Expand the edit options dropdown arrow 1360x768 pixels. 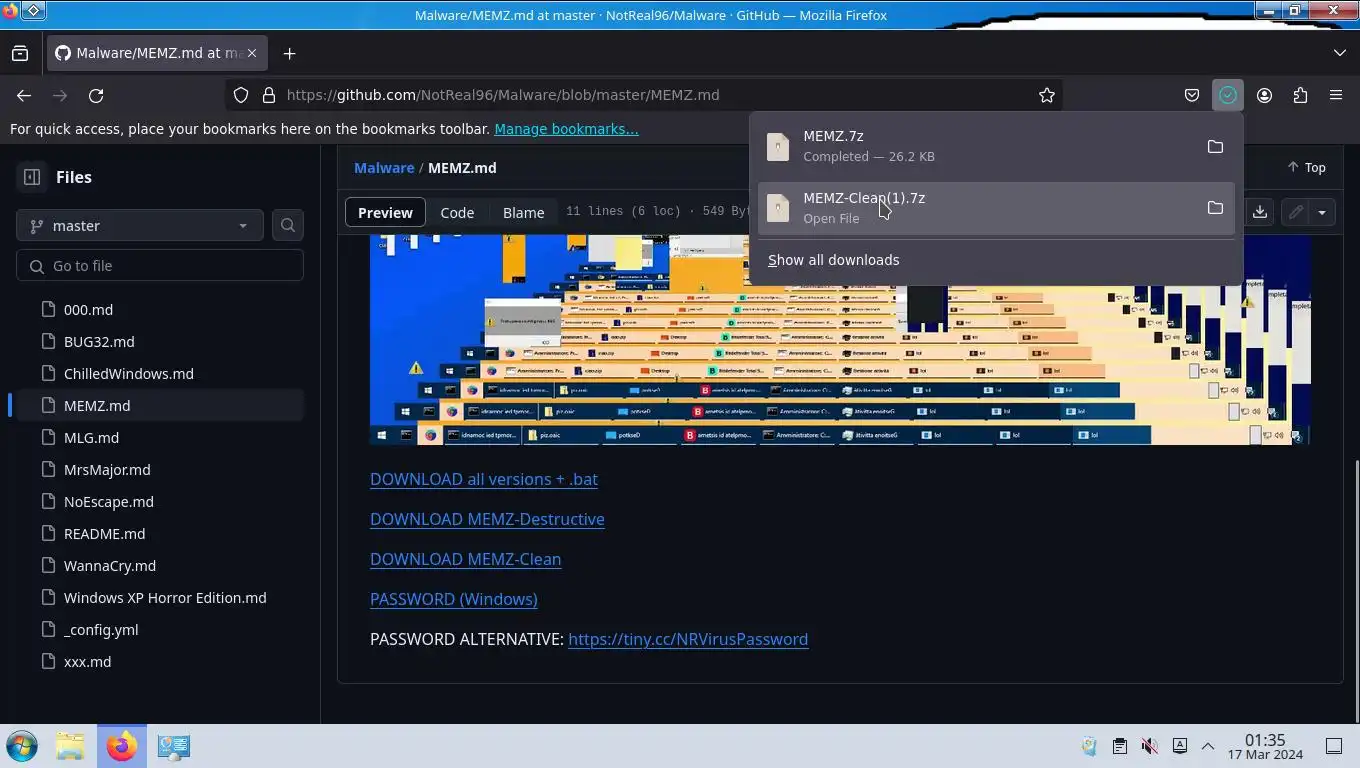click(x=1322, y=212)
